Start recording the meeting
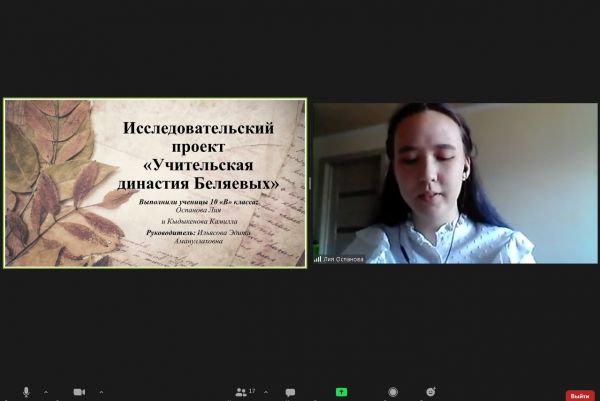The height and width of the screenshot is (401, 600). (x=393, y=391)
